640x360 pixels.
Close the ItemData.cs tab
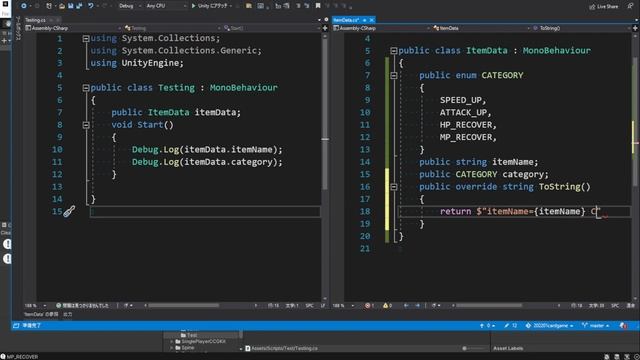coord(371,20)
